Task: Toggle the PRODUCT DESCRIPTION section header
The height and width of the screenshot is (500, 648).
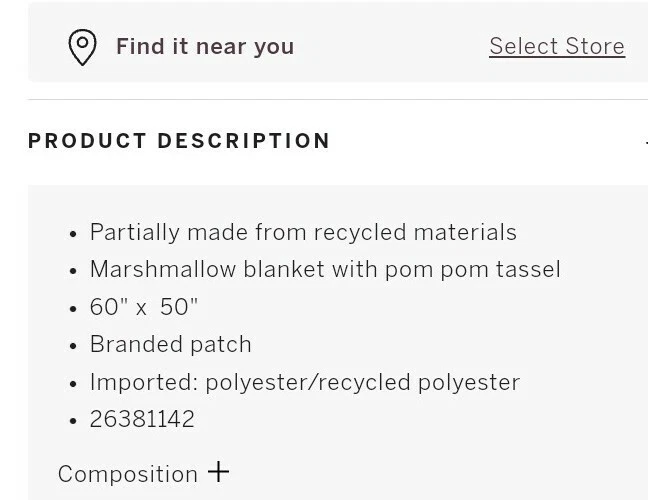Action: 180,141
